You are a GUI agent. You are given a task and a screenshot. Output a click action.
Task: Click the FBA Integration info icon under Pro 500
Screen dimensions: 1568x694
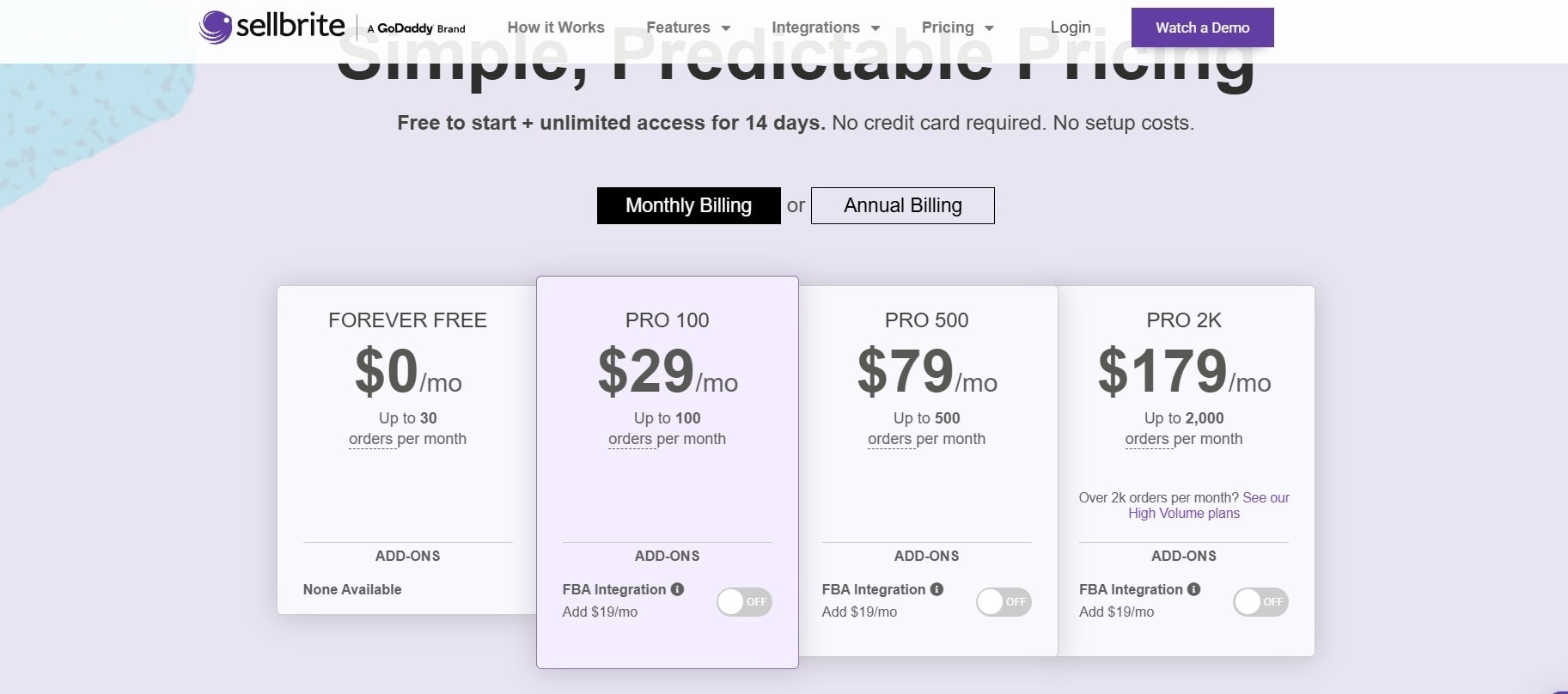click(x=937, y=589)
